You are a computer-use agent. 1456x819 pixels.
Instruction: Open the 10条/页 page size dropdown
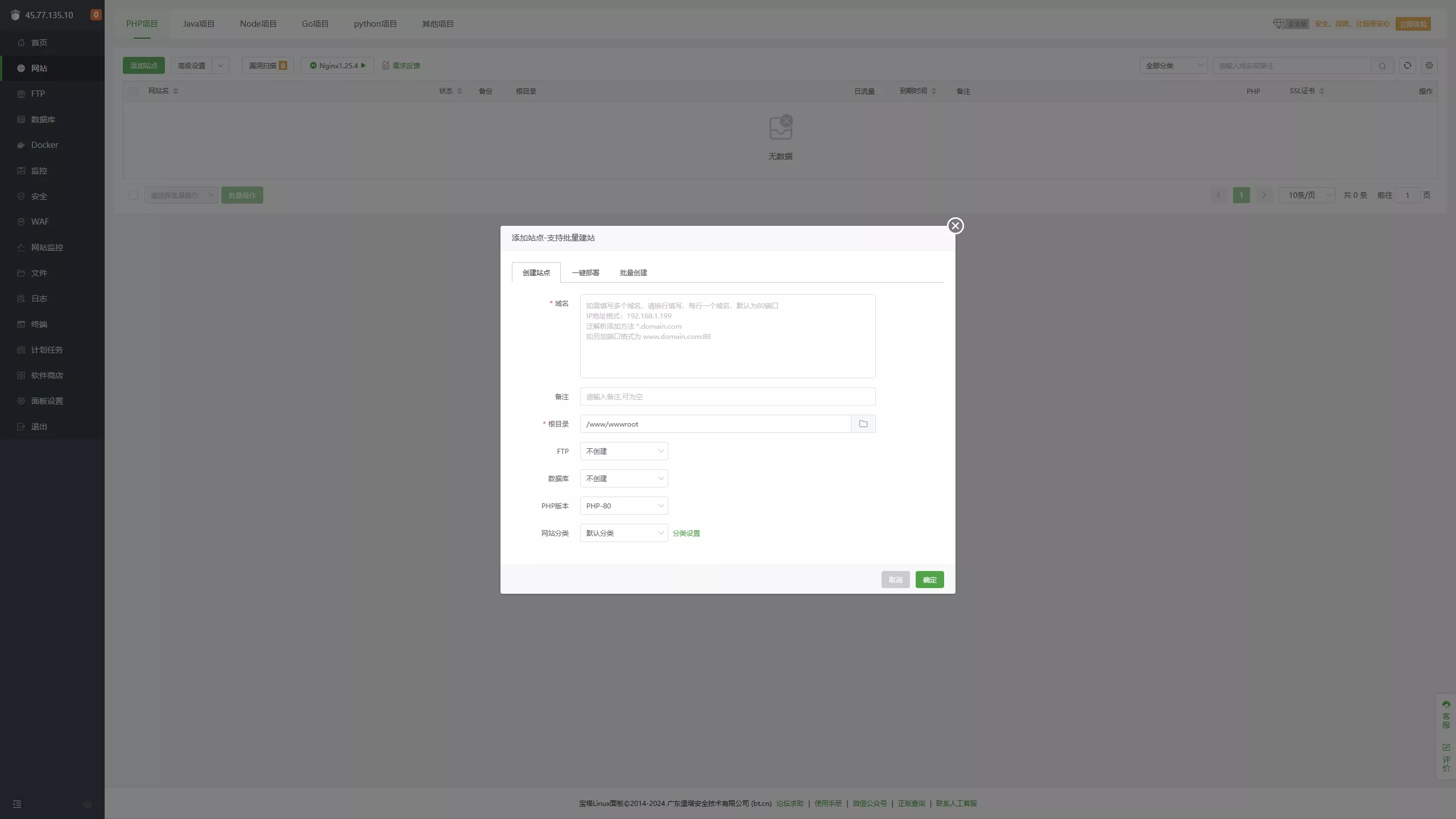[1306, 195]
